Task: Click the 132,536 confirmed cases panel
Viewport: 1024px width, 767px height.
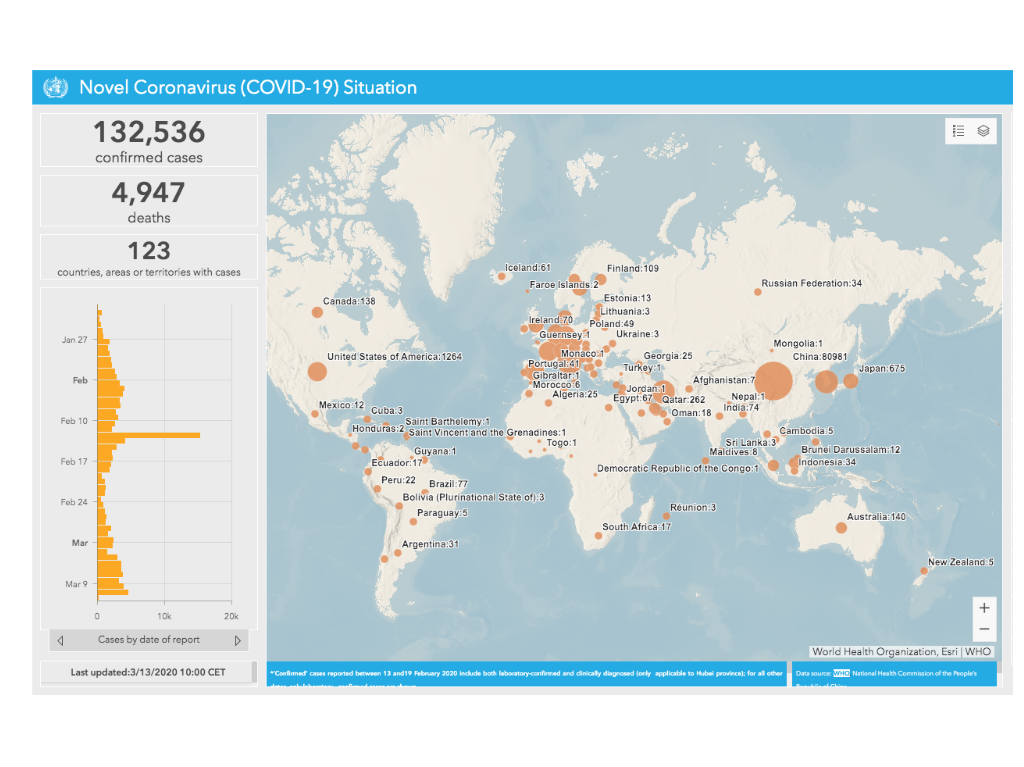Action: click(x=149, y=140)
